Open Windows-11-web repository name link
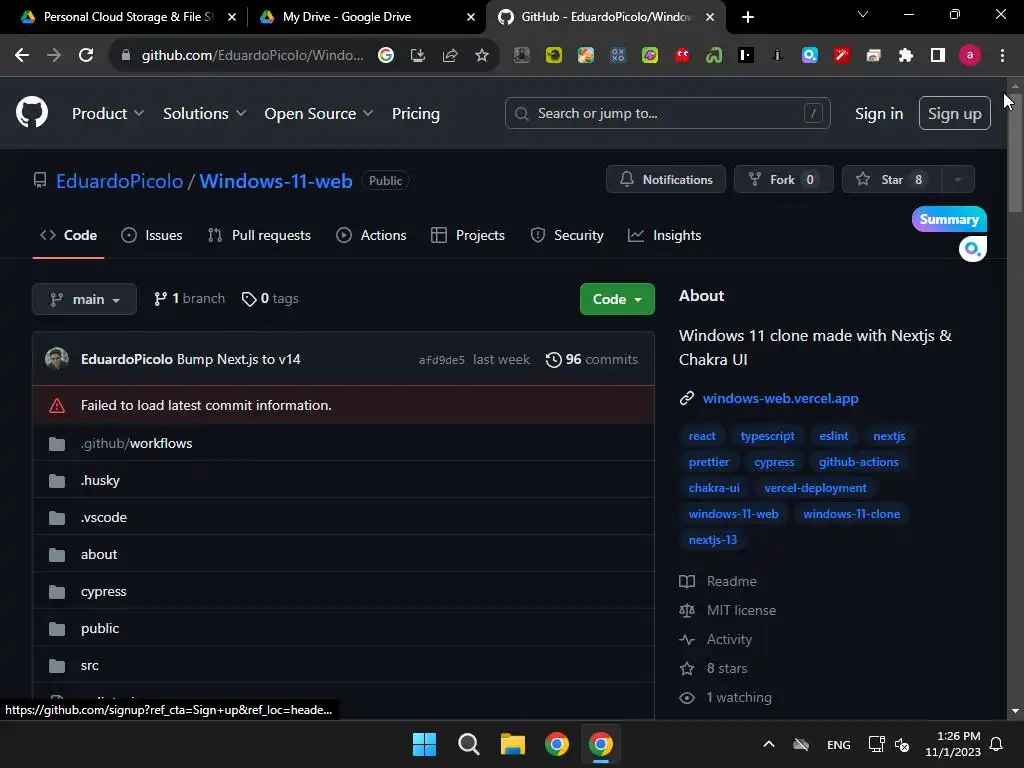The height and width of the screenshot is (768, 1024). 276,181
